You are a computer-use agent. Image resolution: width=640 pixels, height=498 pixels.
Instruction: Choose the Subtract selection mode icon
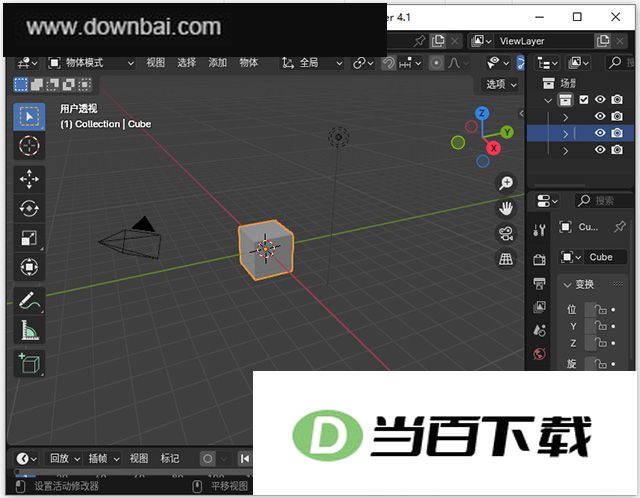click(x=53, y=84)
